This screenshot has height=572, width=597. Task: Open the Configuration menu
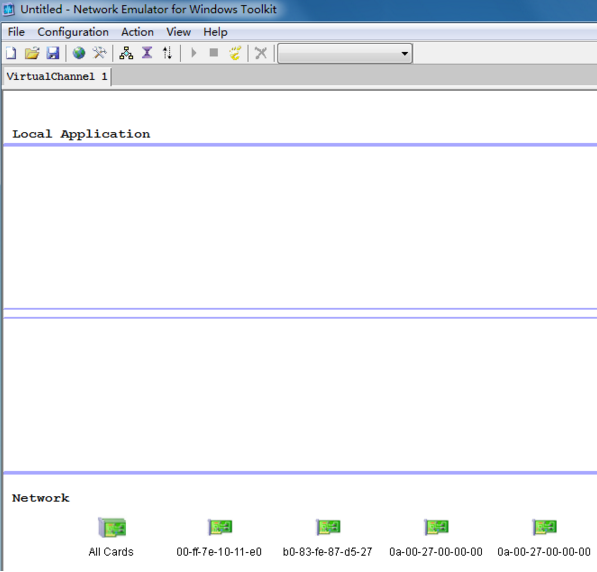coord(73,32)
